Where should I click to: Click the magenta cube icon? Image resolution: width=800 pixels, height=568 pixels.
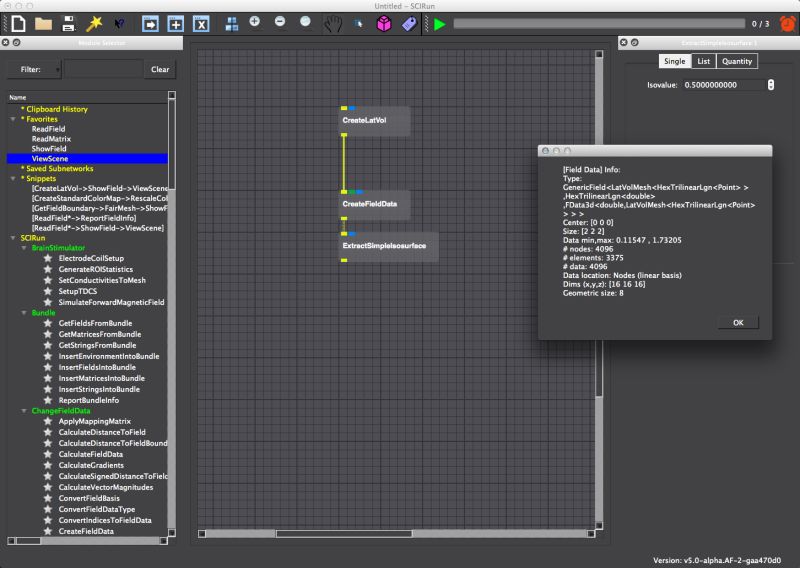click(x=384, y=23)
